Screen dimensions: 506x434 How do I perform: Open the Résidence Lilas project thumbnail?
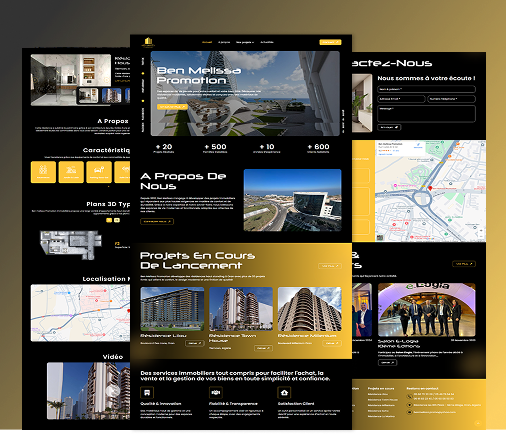coord(172,309)
